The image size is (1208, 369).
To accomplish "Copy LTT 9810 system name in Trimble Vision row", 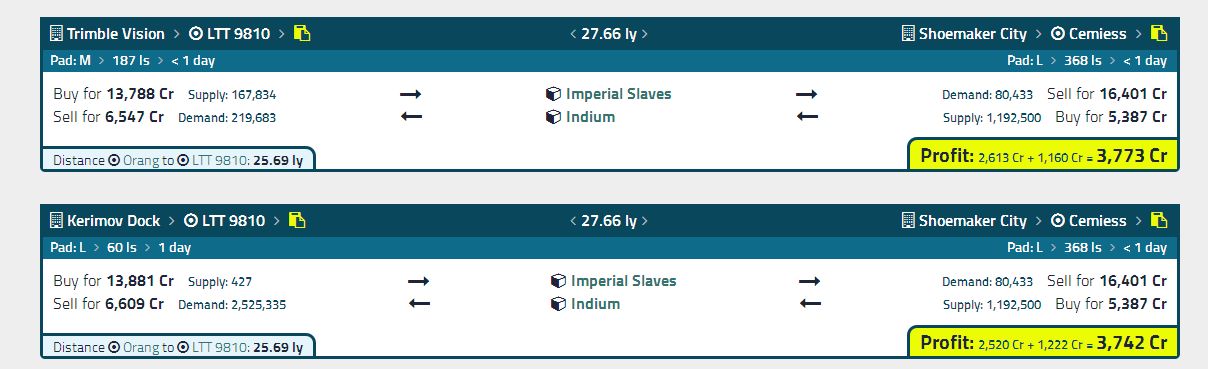I will tap(302, 34).
